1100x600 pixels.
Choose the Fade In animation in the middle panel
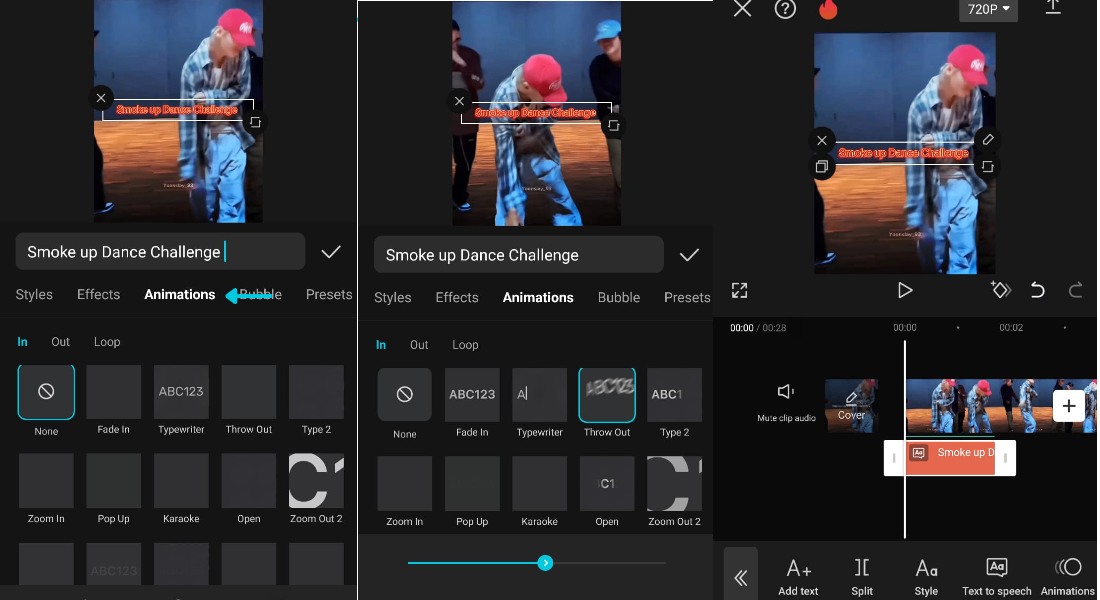click(x=472, y=394)
